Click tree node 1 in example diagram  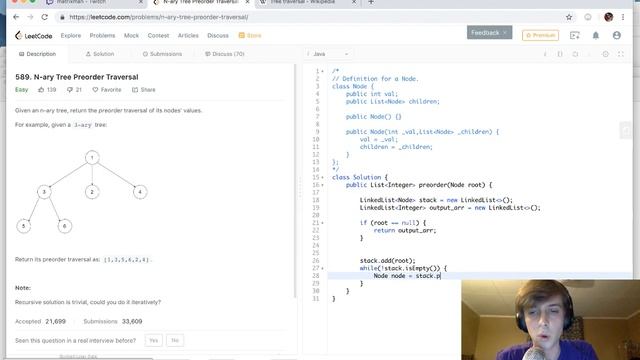(92, 158)
